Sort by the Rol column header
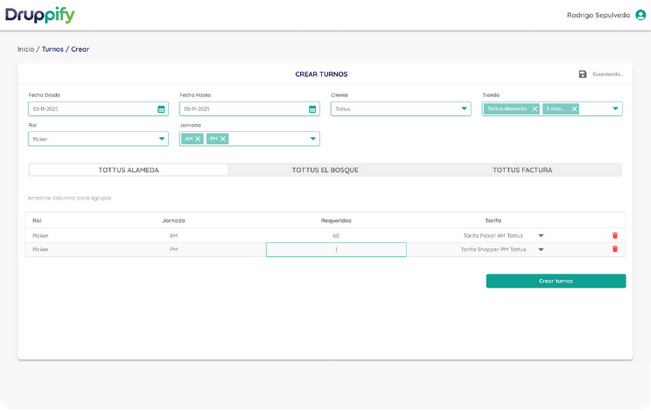This screenshot has width=651, height=411. point(37,220)
